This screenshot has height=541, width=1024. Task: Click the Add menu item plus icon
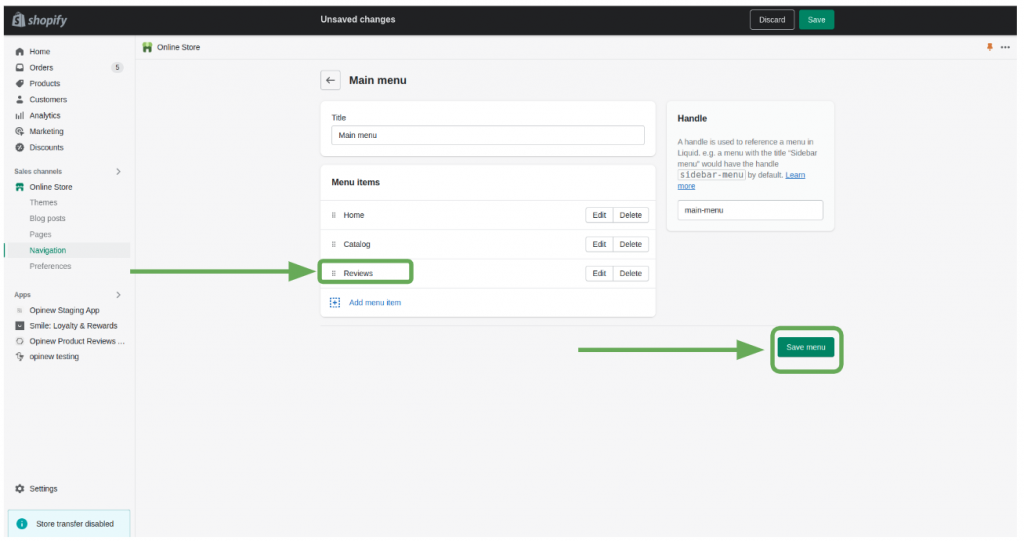[x=335, y=303]
